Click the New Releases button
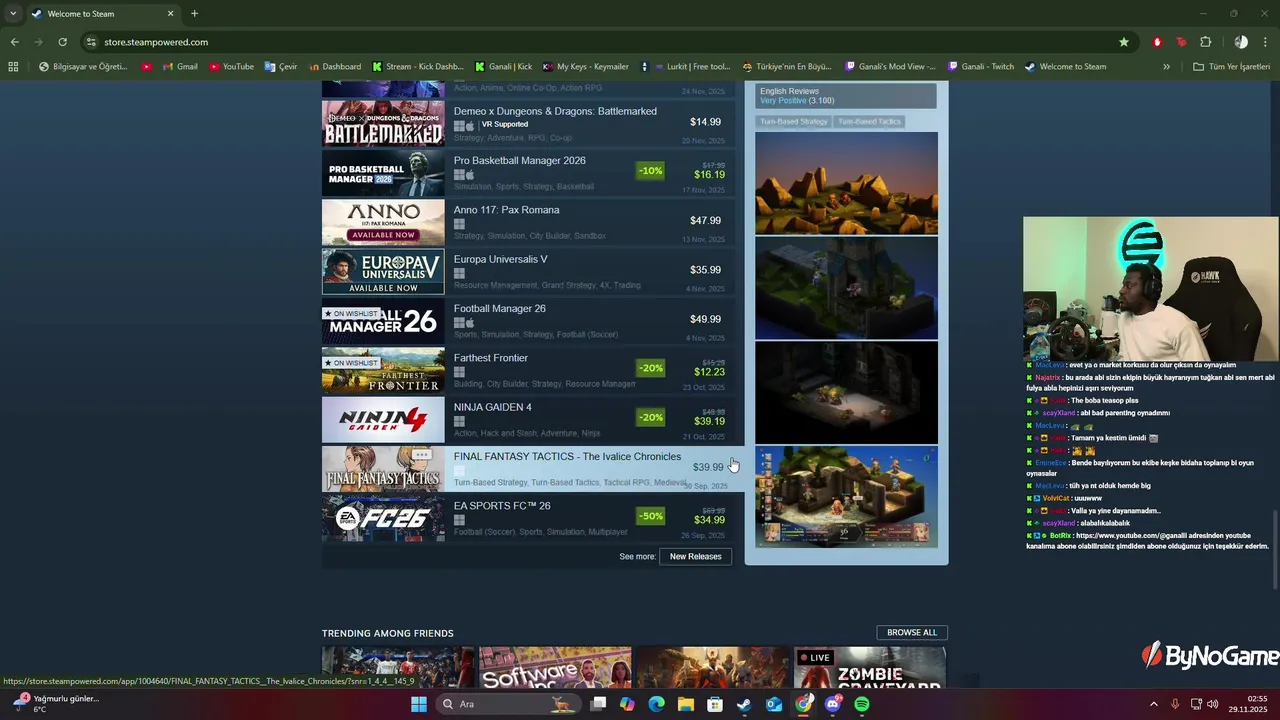 click(695, 556)
